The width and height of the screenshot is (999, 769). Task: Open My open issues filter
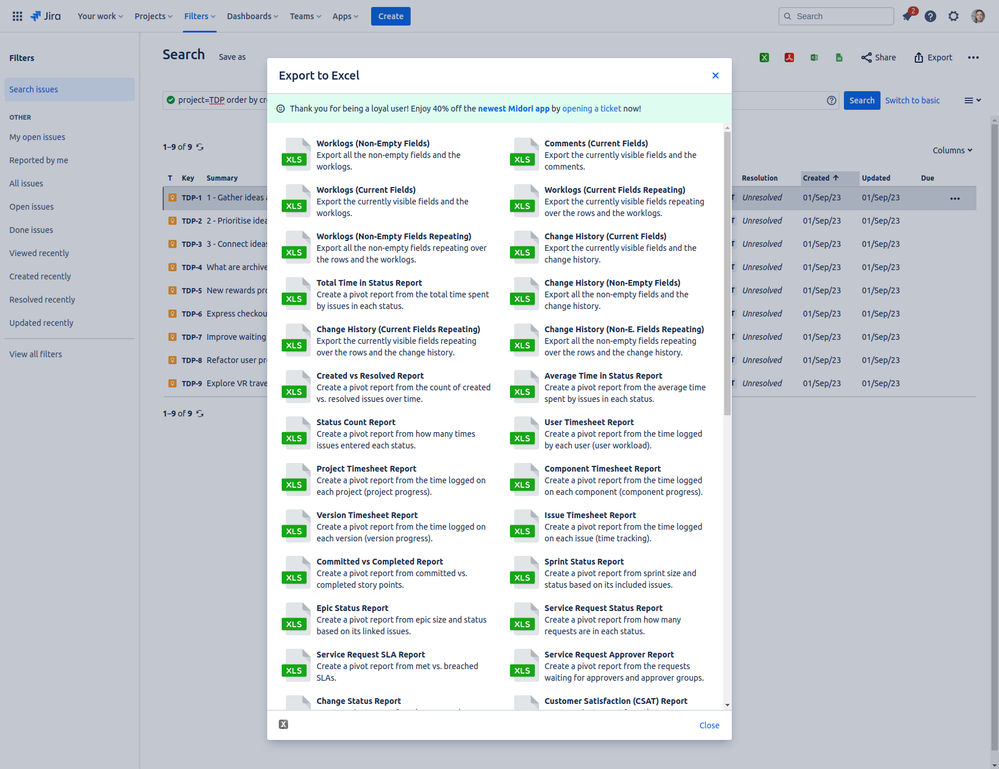[37, 137]
